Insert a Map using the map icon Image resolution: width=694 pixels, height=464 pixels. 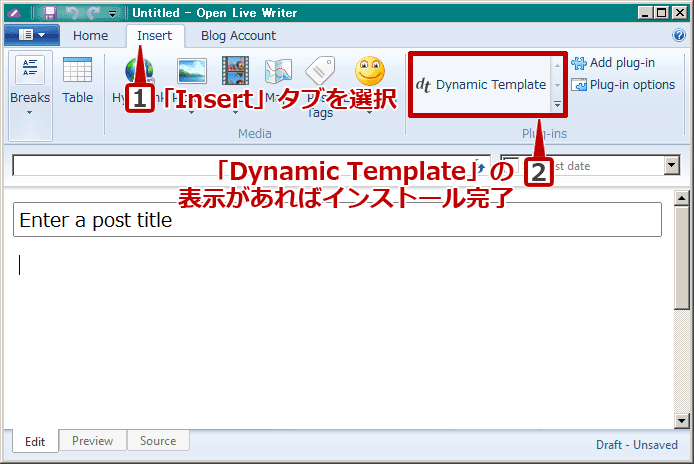point(278,70)
